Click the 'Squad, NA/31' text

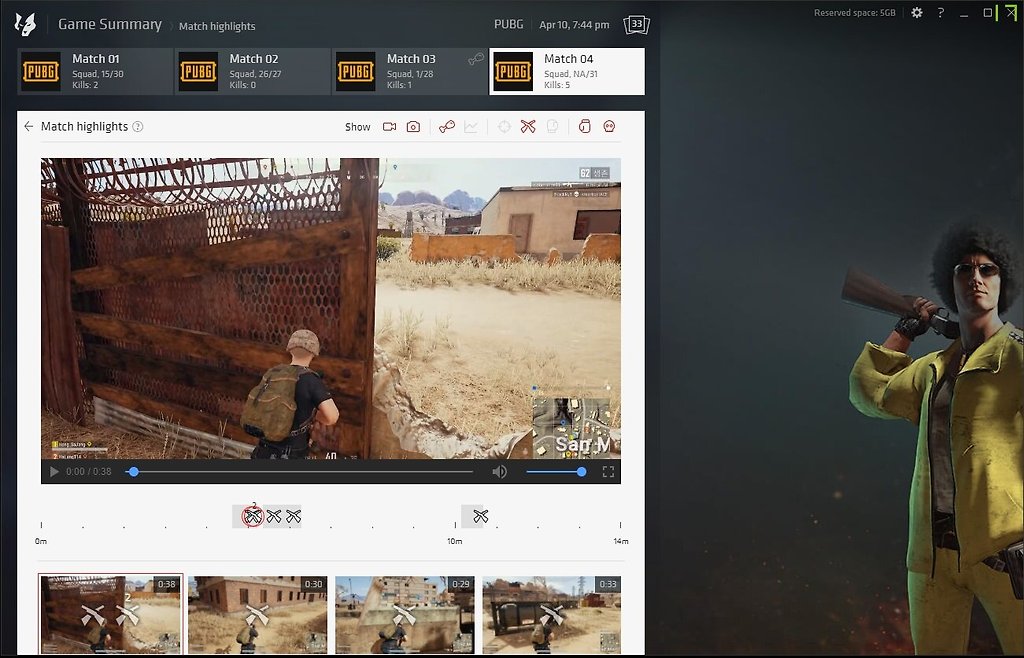point(571,74)
